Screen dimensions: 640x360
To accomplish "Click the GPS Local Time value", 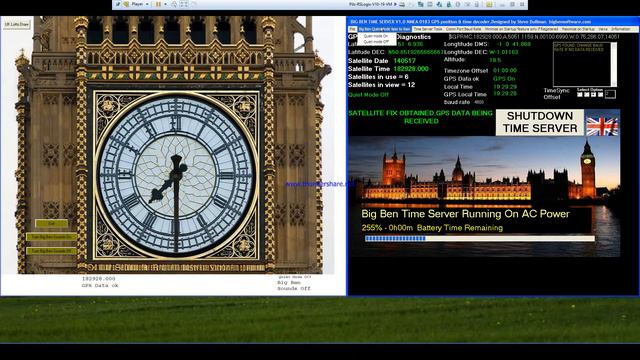I will (x=505, y=93).
